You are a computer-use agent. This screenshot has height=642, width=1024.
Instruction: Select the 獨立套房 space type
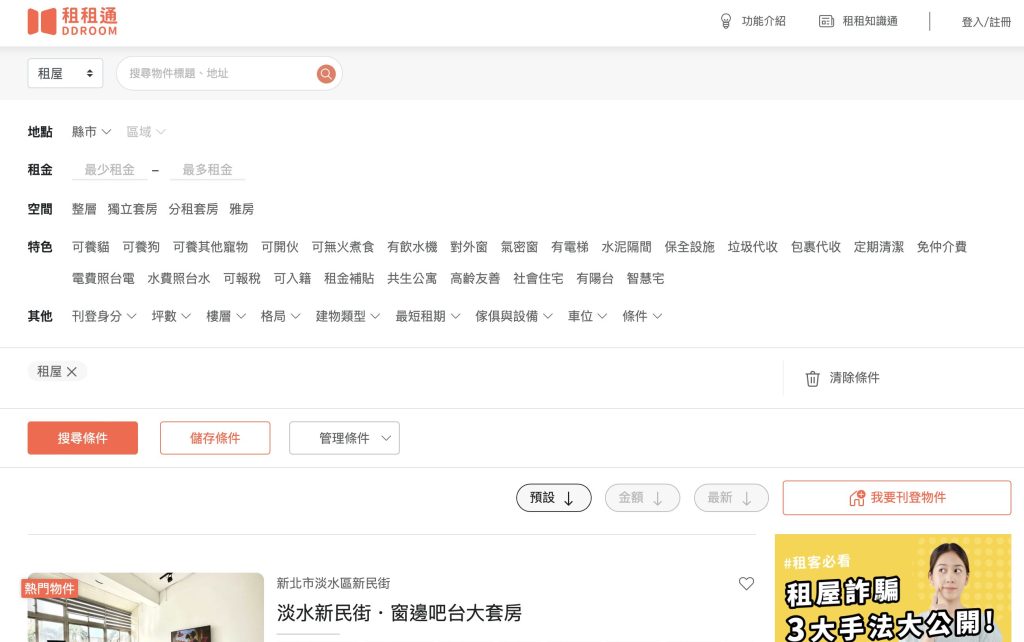tap(132, 209)
